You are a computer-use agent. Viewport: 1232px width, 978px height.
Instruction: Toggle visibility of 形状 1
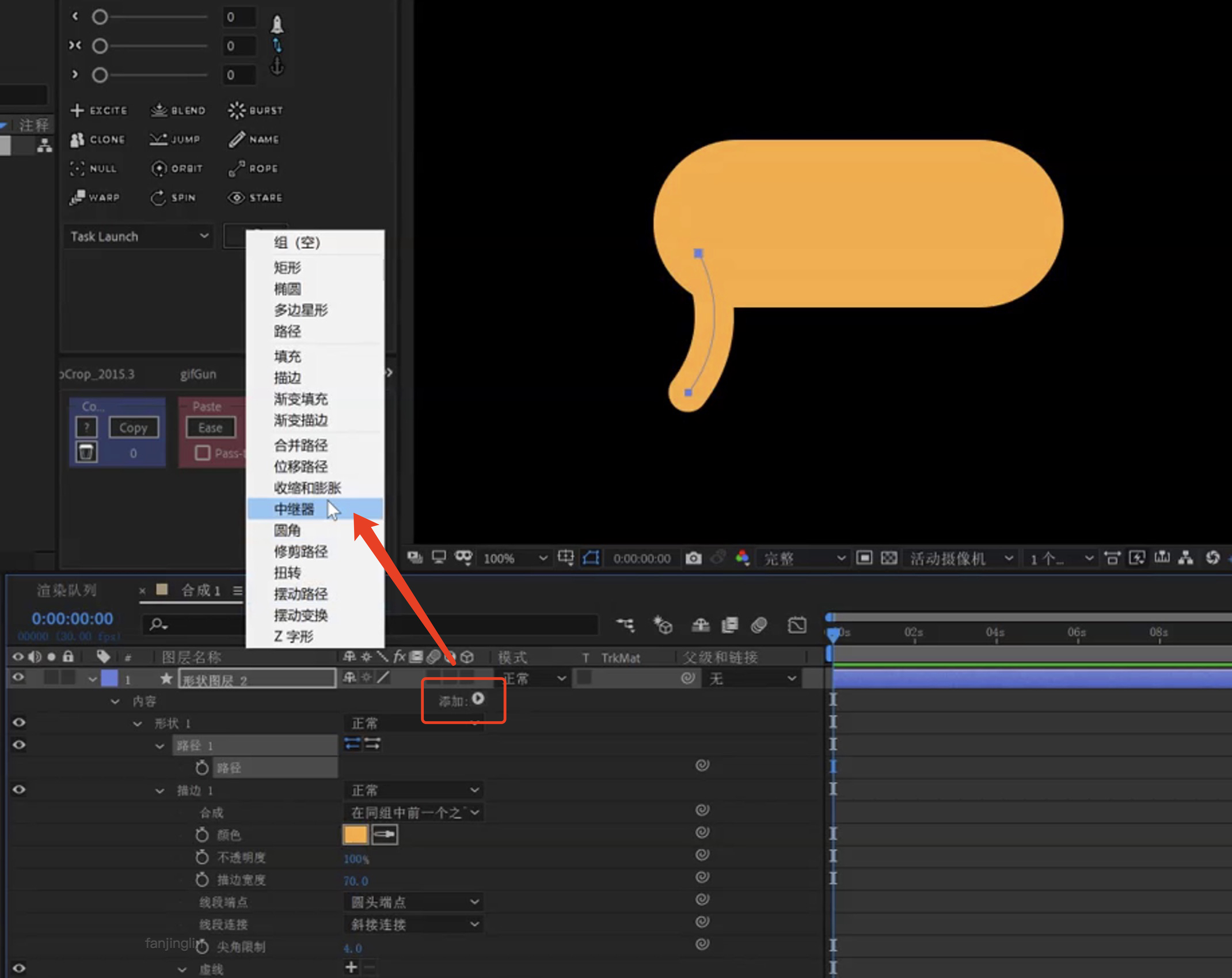18,723
